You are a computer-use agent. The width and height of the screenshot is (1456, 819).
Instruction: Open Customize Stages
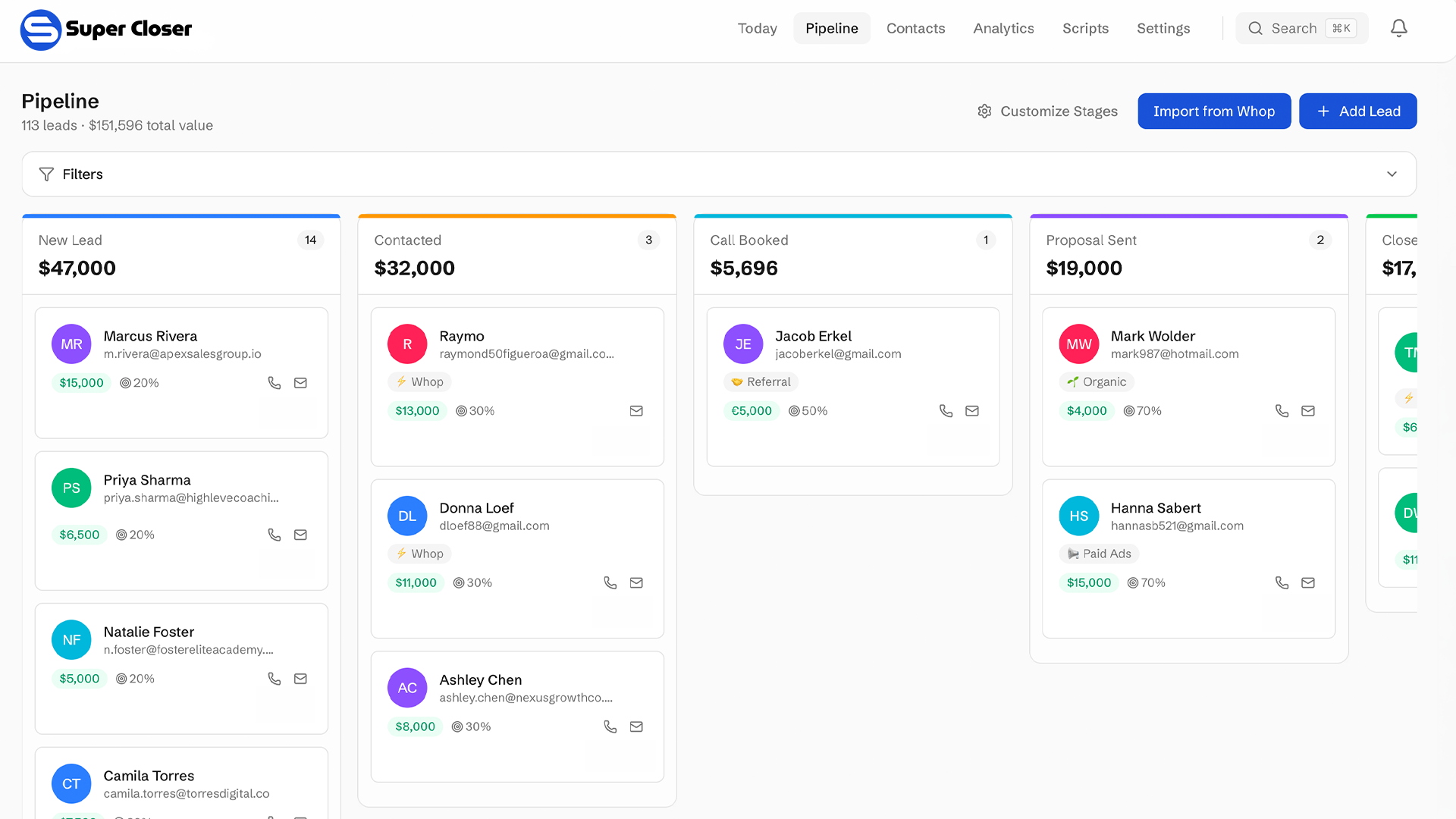[x=1047, y=111]
